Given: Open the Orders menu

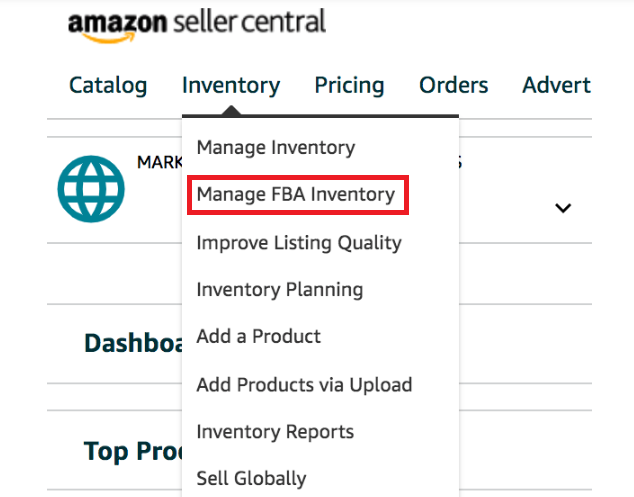Looking at the screenshot, I should tap(454, 86).
